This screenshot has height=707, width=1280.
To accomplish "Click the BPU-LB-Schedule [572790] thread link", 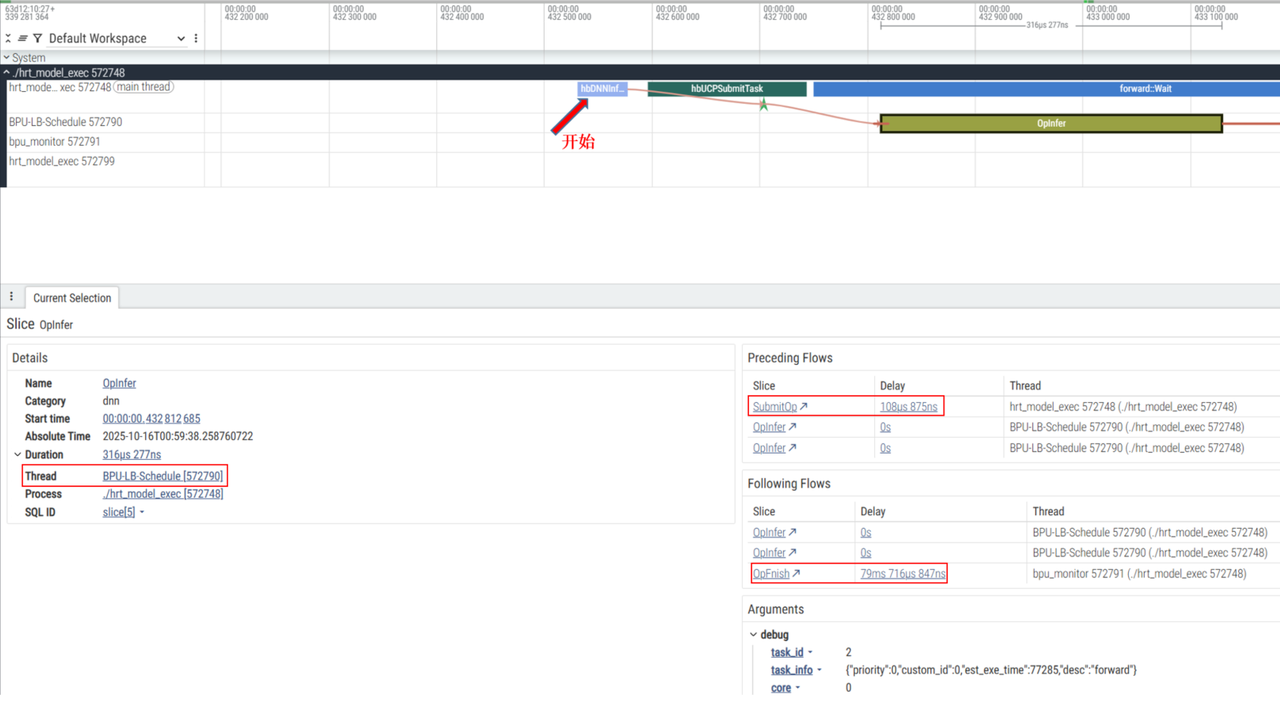I will pyautogui.click(x=163, y=476).
